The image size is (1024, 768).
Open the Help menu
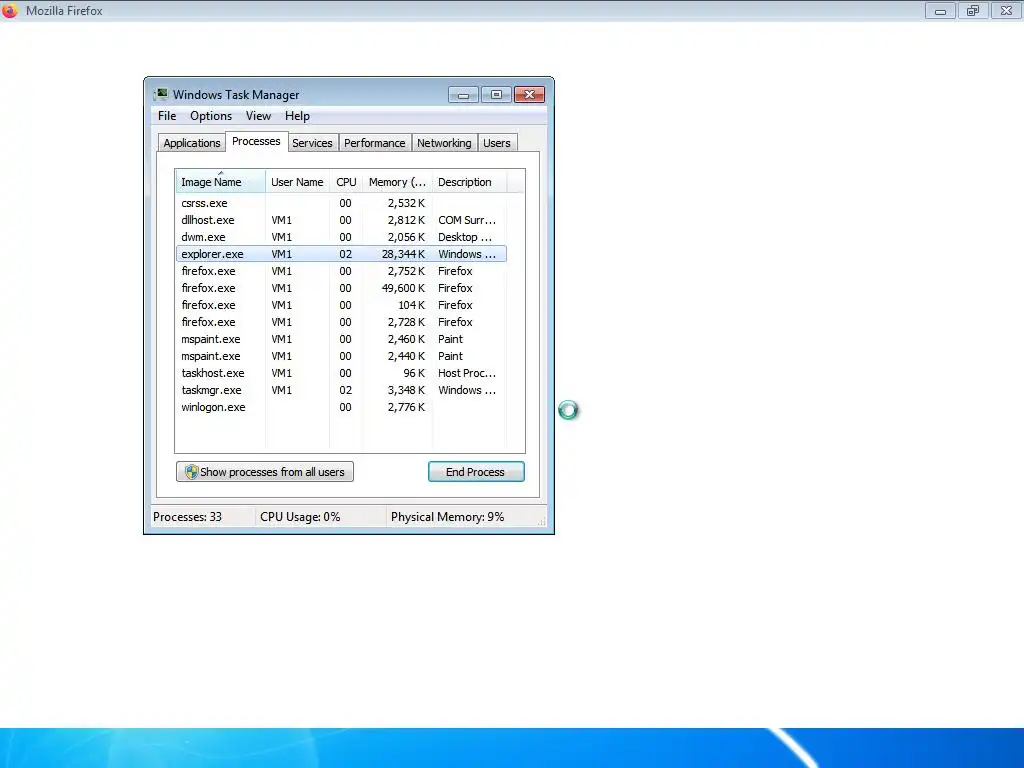(x=297, y=116)
